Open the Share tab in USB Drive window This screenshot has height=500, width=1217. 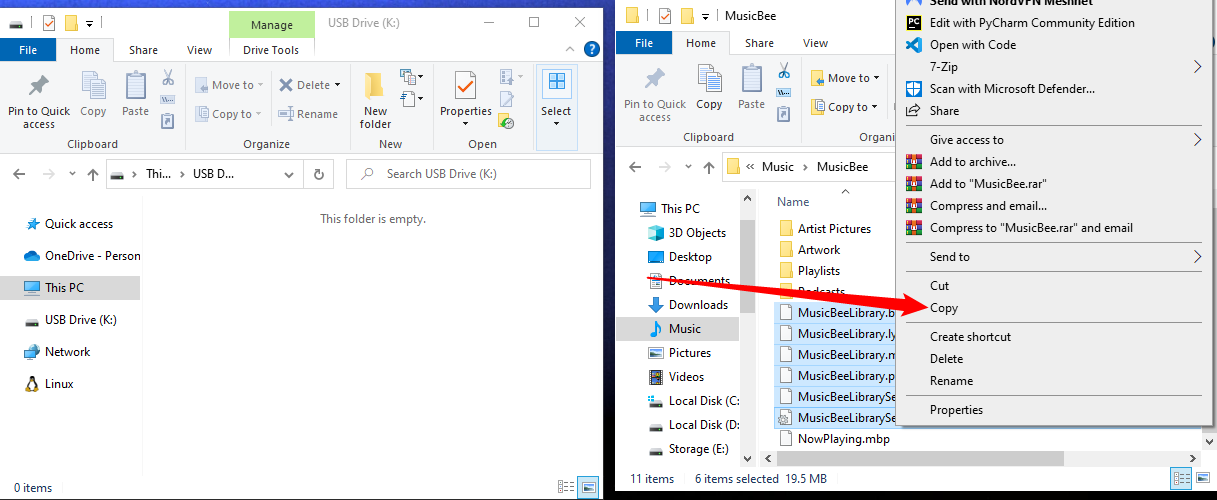click(143, 50)
